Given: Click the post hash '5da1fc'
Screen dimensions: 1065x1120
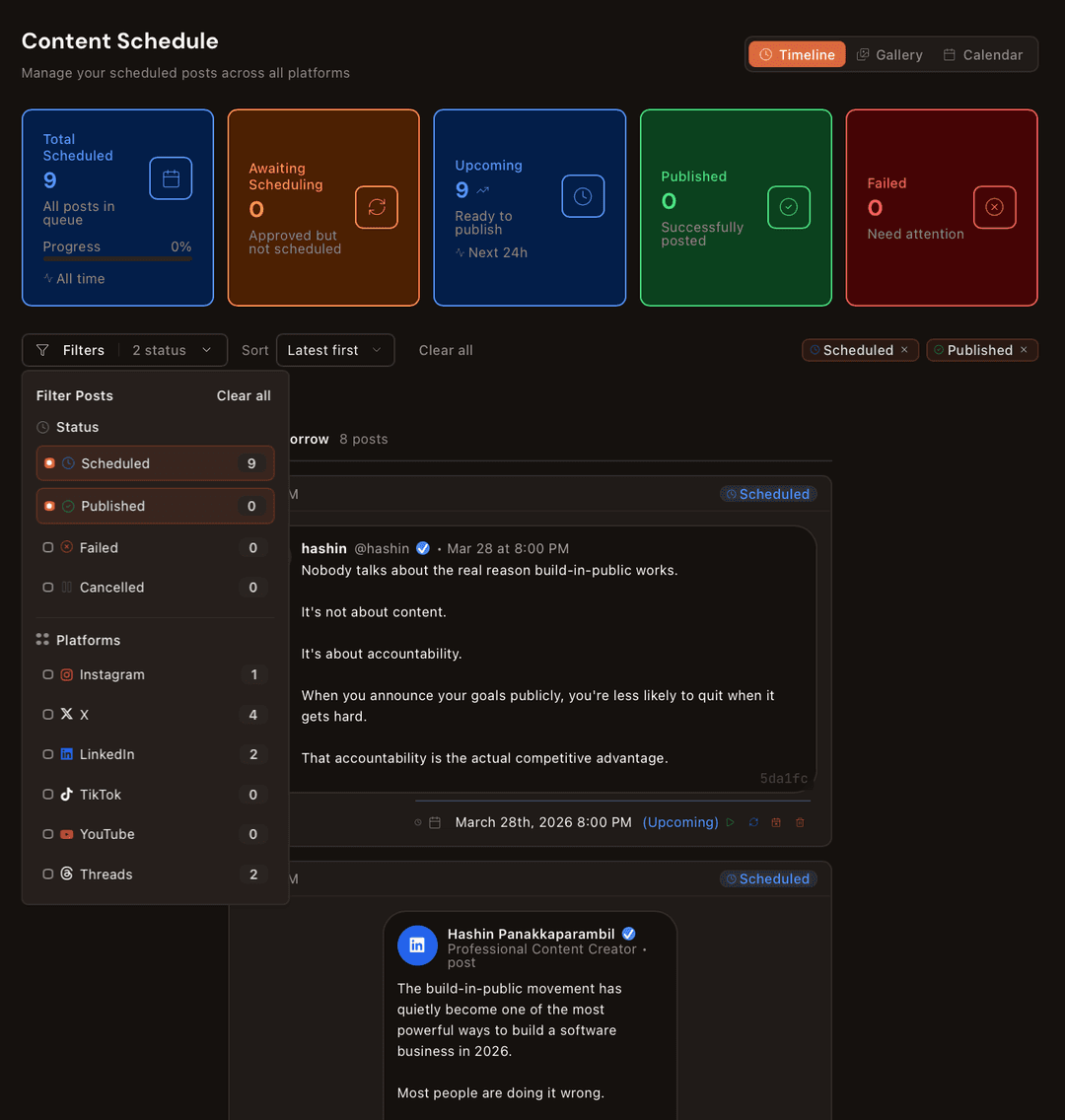Looking at the screenshot, I should pyautogui.click(x=784, y=779).
